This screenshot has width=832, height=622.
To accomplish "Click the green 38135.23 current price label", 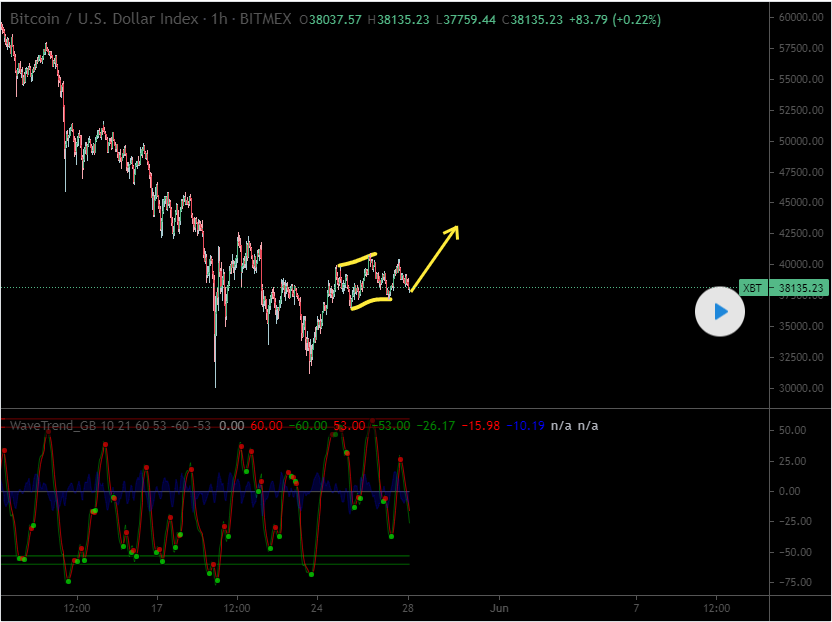I will [x=799, y=288].
